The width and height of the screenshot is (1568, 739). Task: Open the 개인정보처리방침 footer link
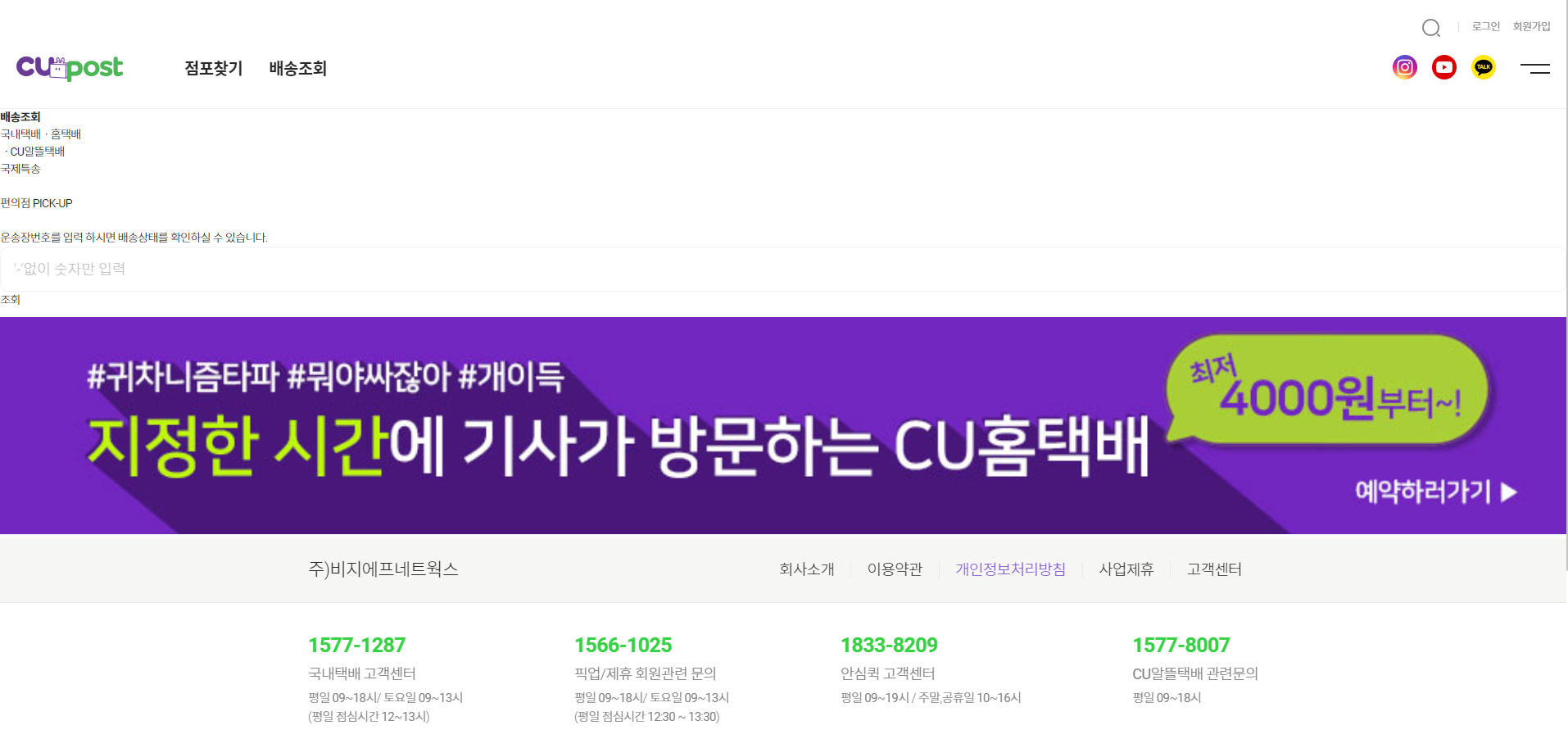(1011, 569)
